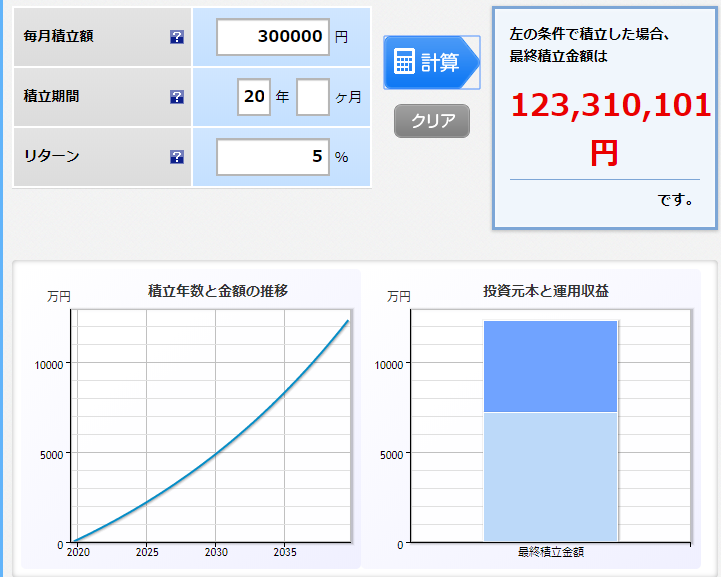The image size is (721, 577).
Task: Select the result amount 123,310,101
Action: (x=611, y=105)
